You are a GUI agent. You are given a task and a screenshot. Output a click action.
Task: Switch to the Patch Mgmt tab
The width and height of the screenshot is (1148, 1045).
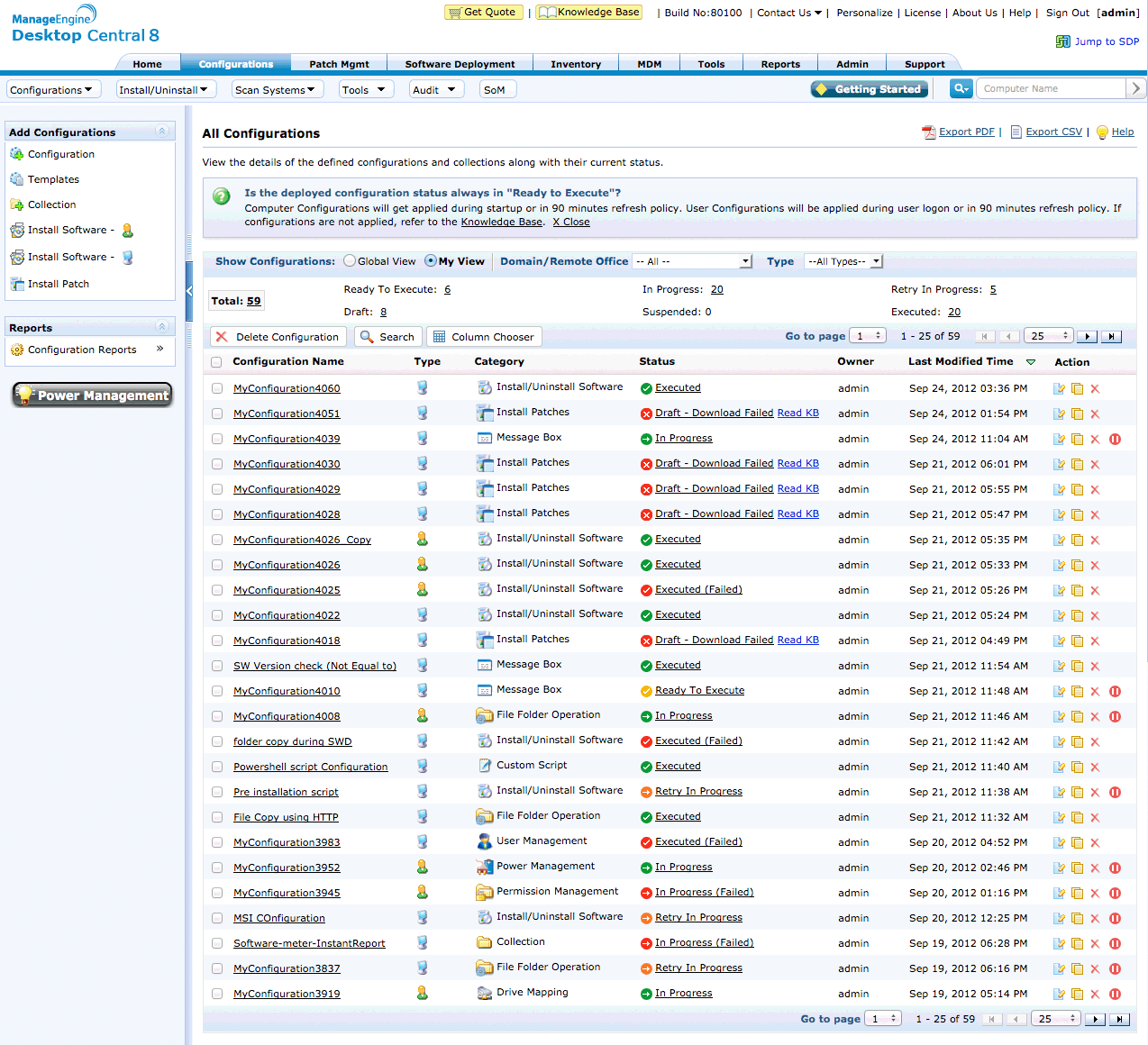339,64
